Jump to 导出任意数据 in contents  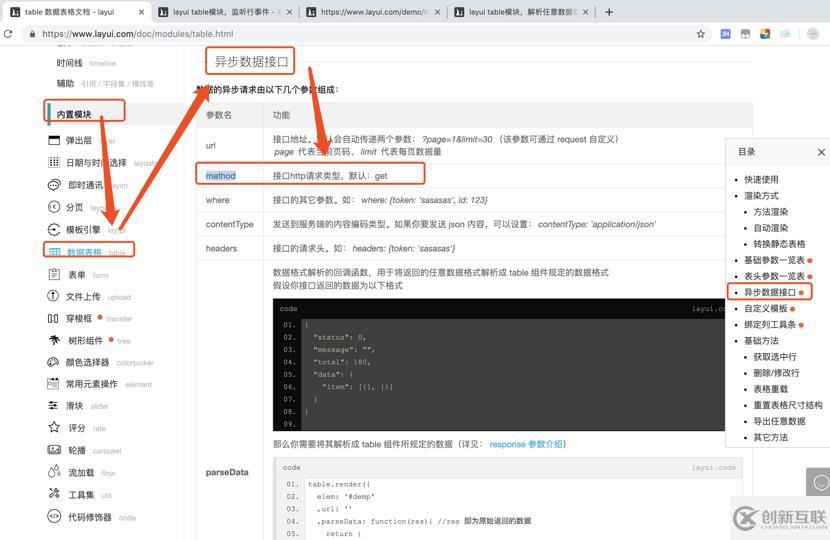(779, 421)
